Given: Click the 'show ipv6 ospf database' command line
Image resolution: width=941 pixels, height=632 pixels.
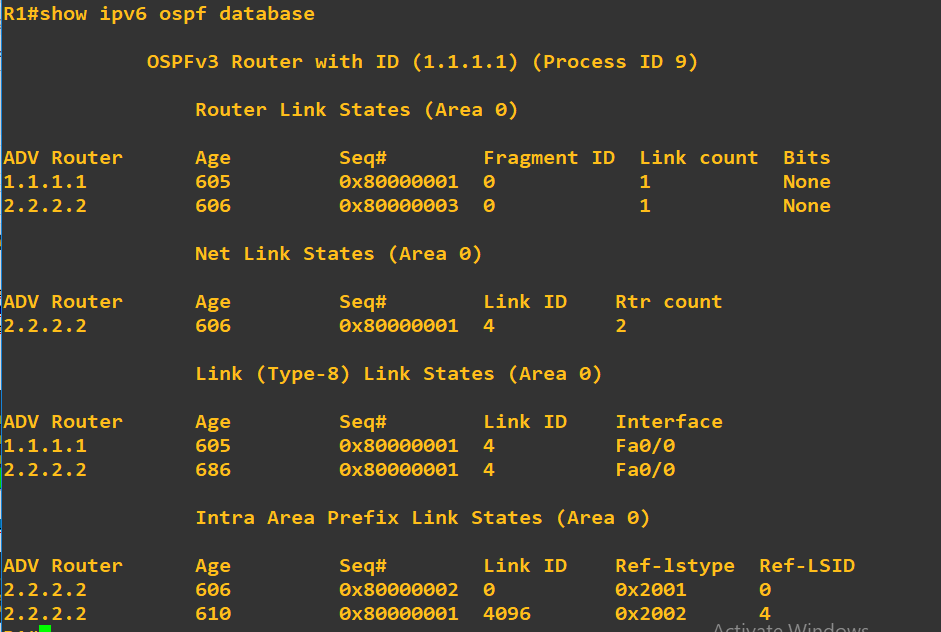Looking at the screenshot, I should tap(159, 14).
